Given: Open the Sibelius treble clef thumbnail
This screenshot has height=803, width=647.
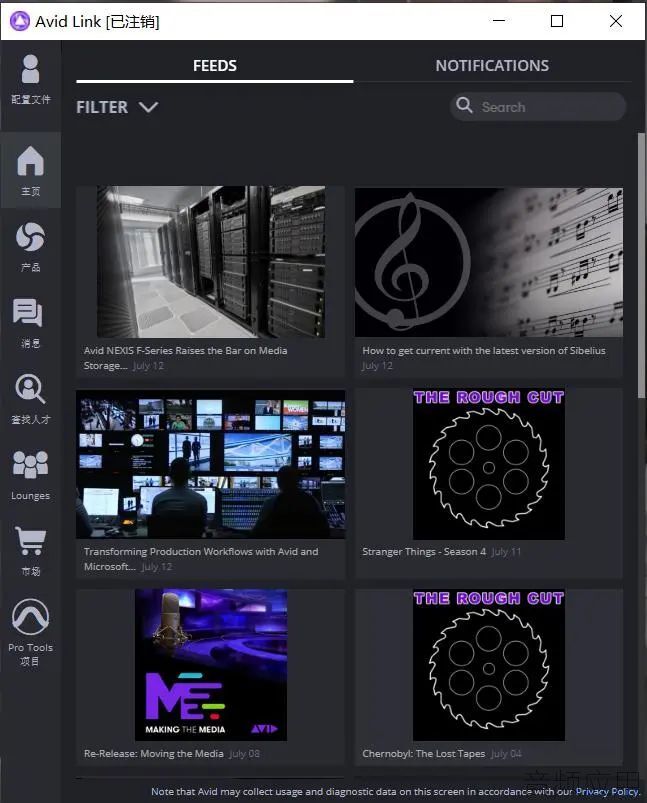Looking at the screenshot, I should 489,262.
